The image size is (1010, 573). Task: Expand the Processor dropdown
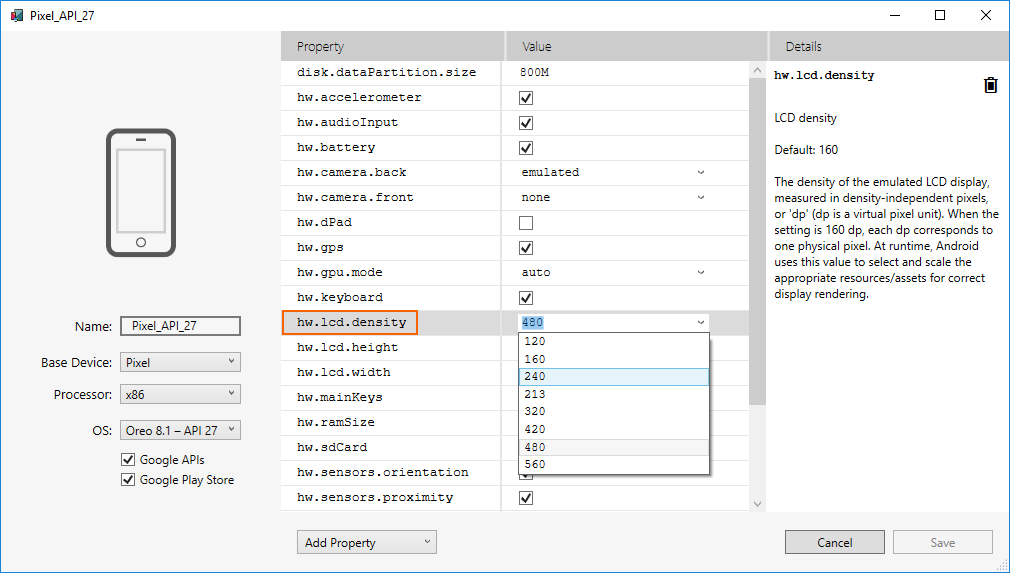pyautogui.click(x=180, y=395)
